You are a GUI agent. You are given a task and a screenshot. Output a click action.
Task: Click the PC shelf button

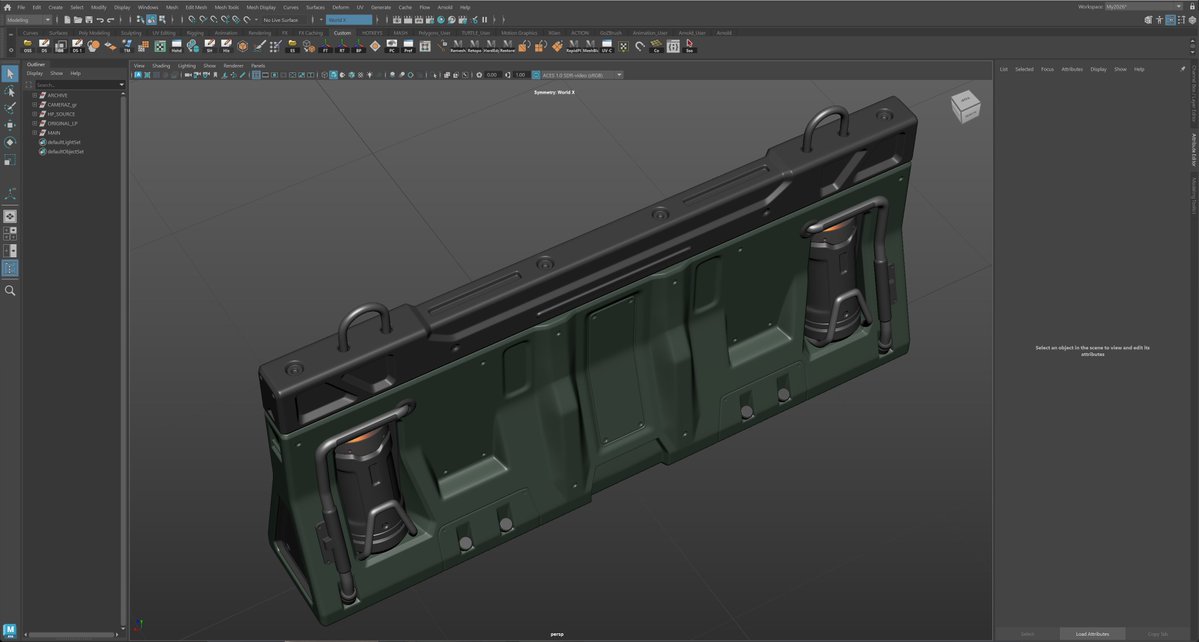pyautogui.click(x=392, y=46)
